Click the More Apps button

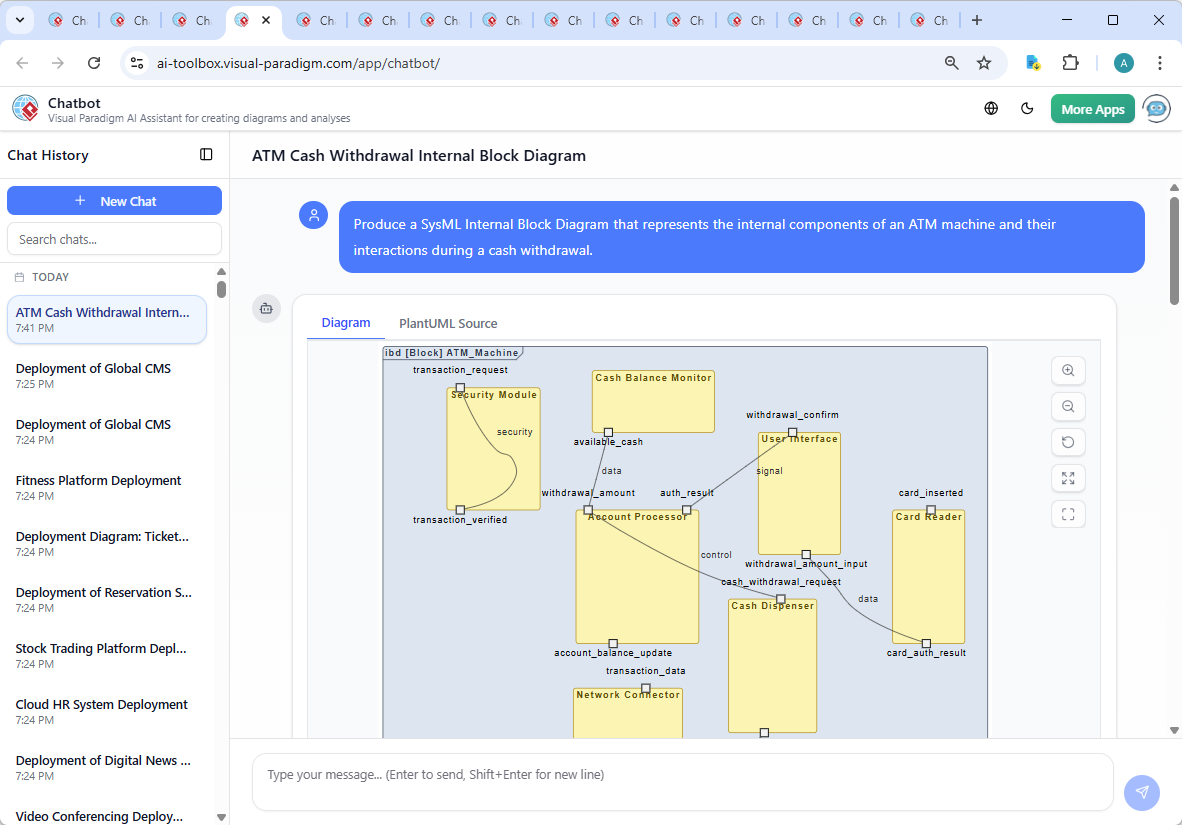[1092, 108]
